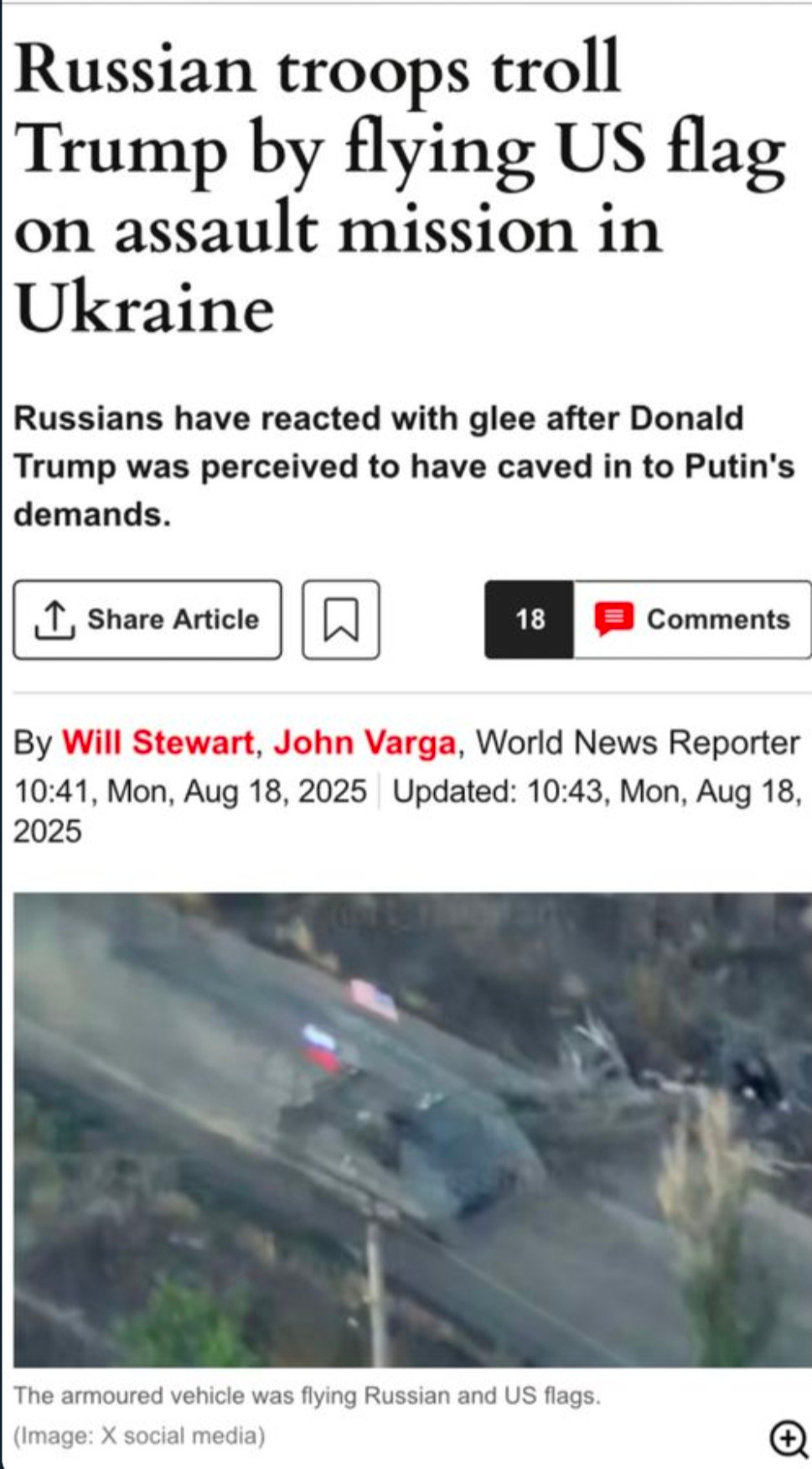Enlarge the image with the magnifier plus icon
The width and height of the screenshot is (812, 1469).
click(x=788, y=1437)
